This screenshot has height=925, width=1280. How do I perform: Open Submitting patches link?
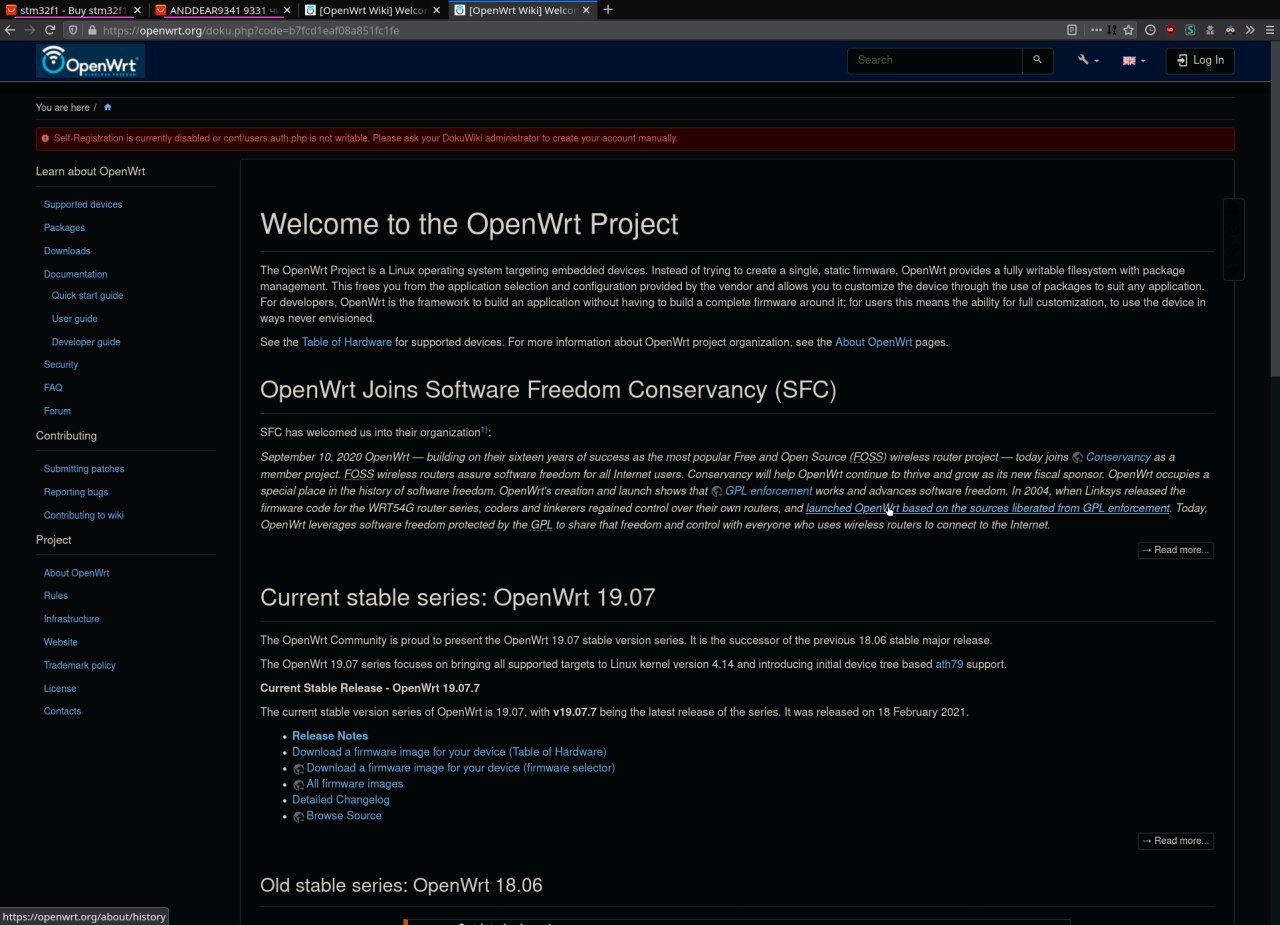84,469
